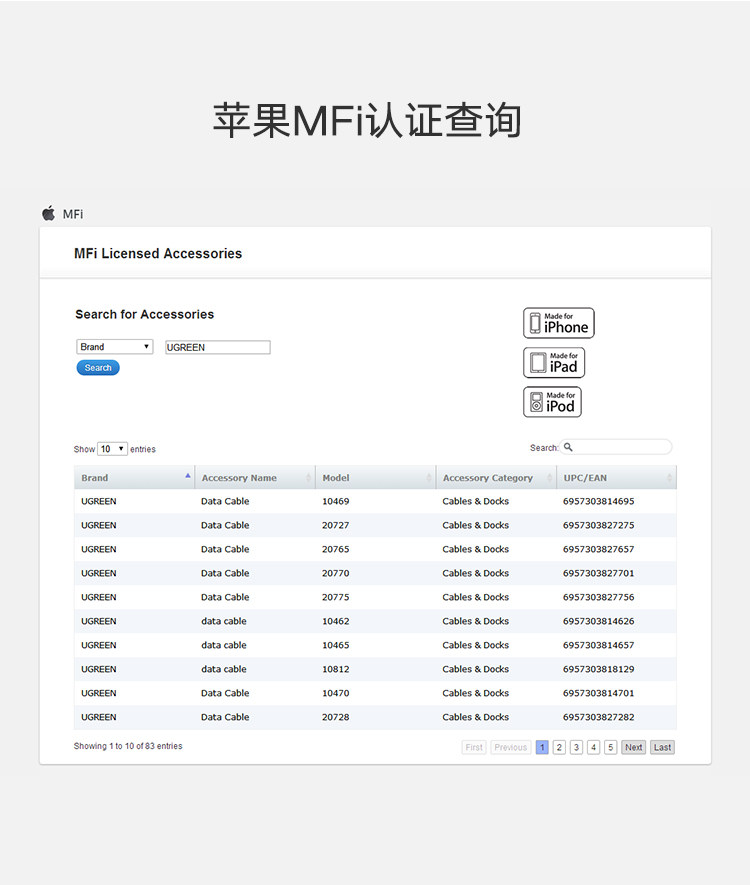The width and height of the screenshot is (750, 885).
Task: Click UPC value 6957303814626
Action: 598,621
